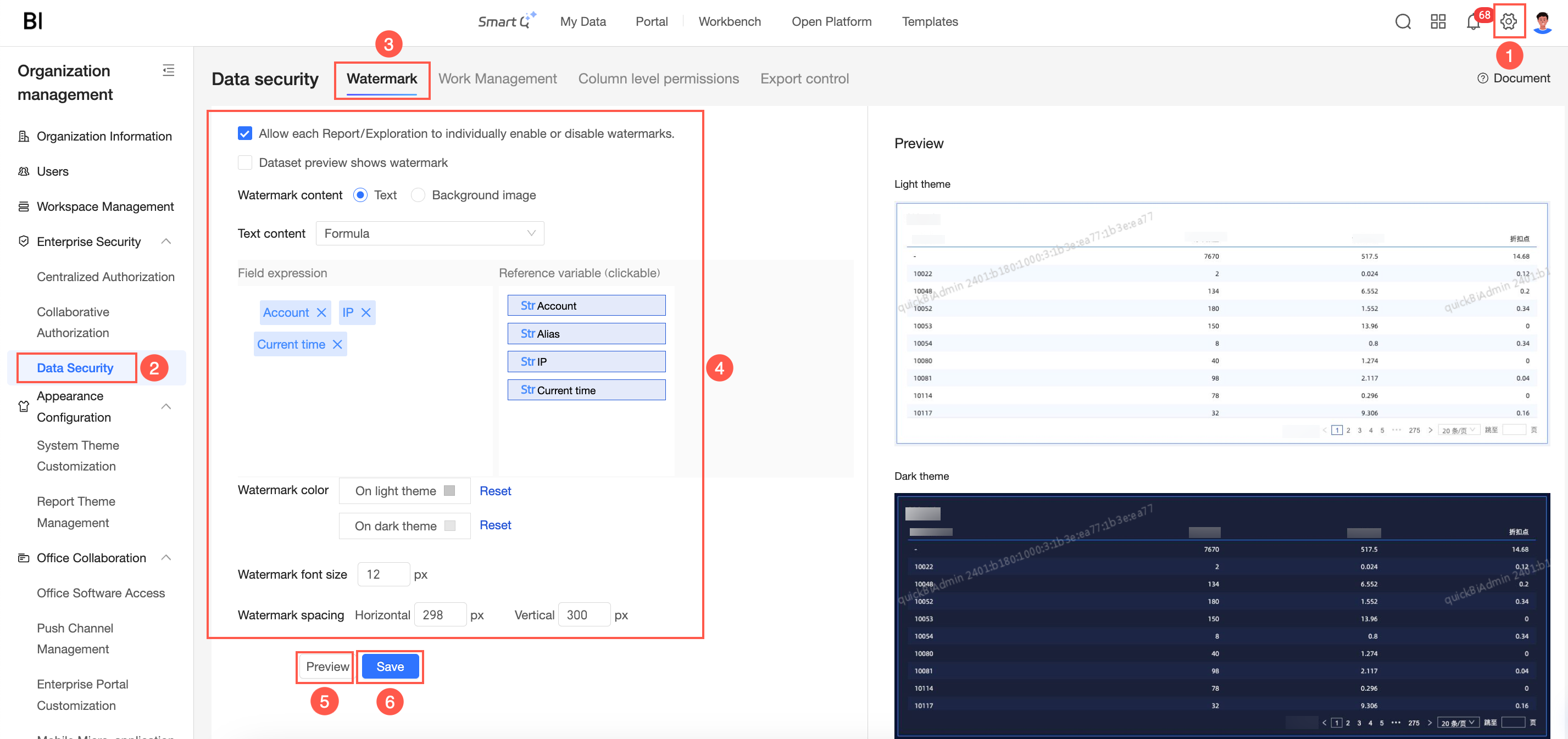Open the settings gear icon

point(1508,22)
